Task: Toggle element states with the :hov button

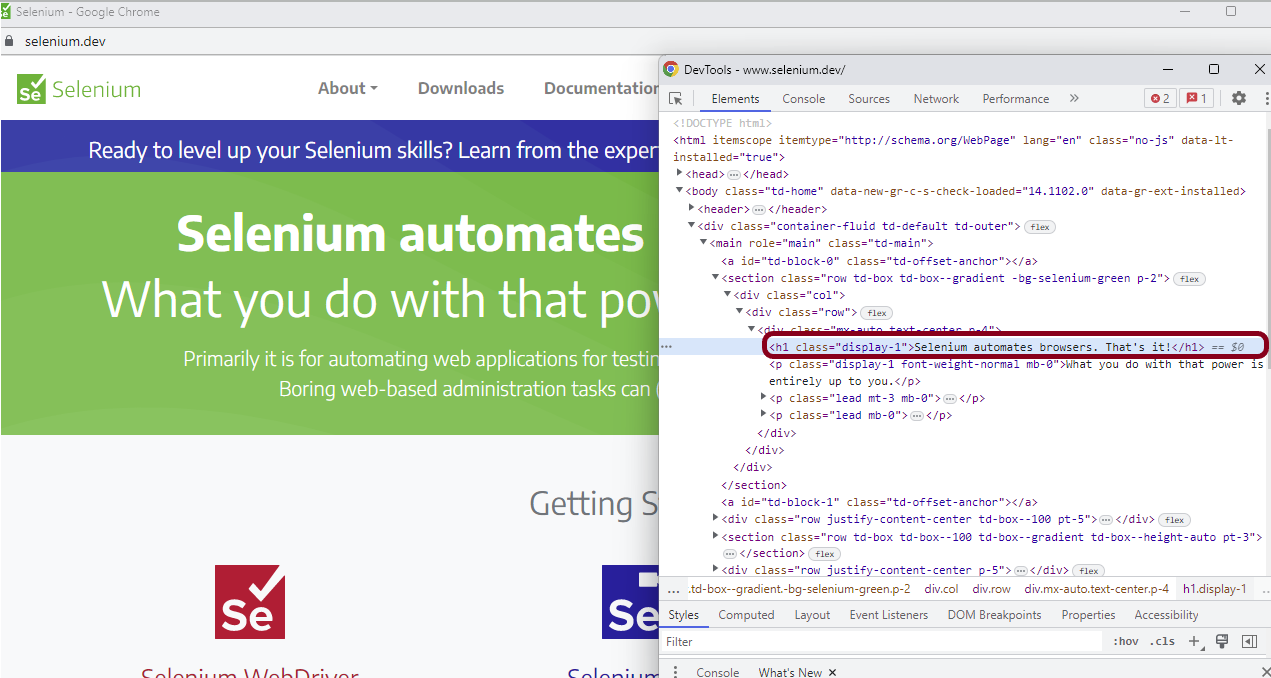Action: pyautogui.click(x=1125, y=641)
